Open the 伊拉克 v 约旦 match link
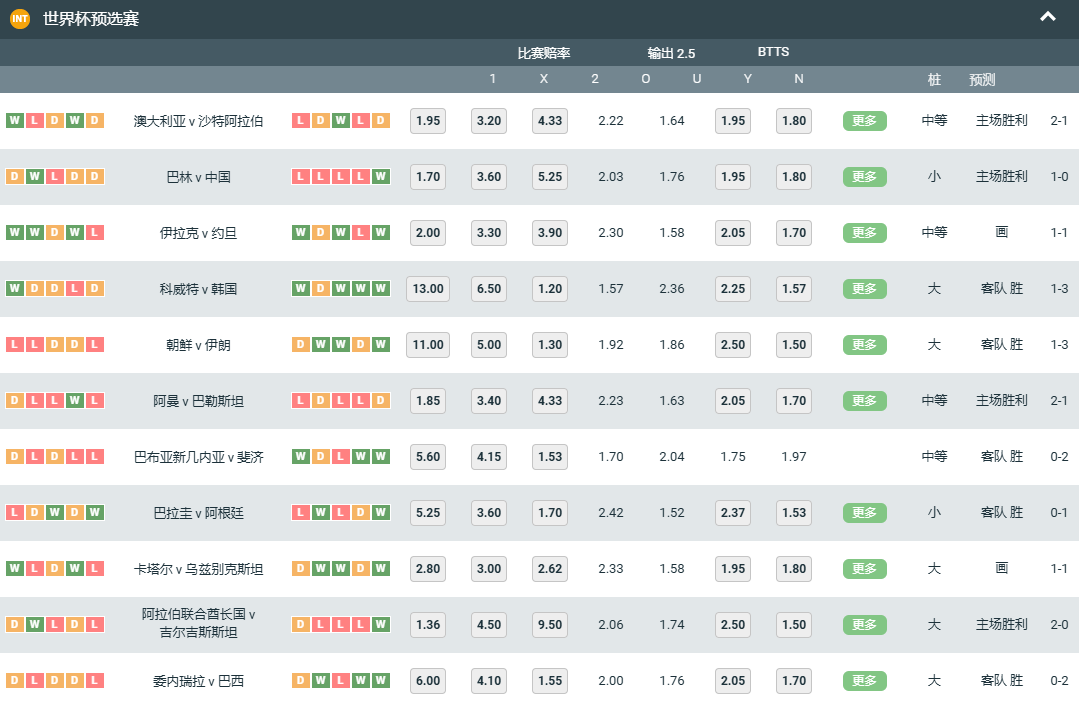This screenshot has height=708, width=1079. click(x=198, y=233)
